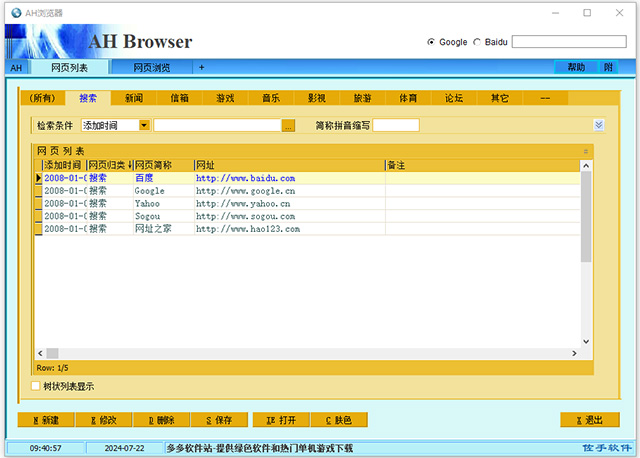Image resolution: width=640 pixels, height=458 pixels.
Task: Sort by 网页归类 column header
Action: point(110,165)
